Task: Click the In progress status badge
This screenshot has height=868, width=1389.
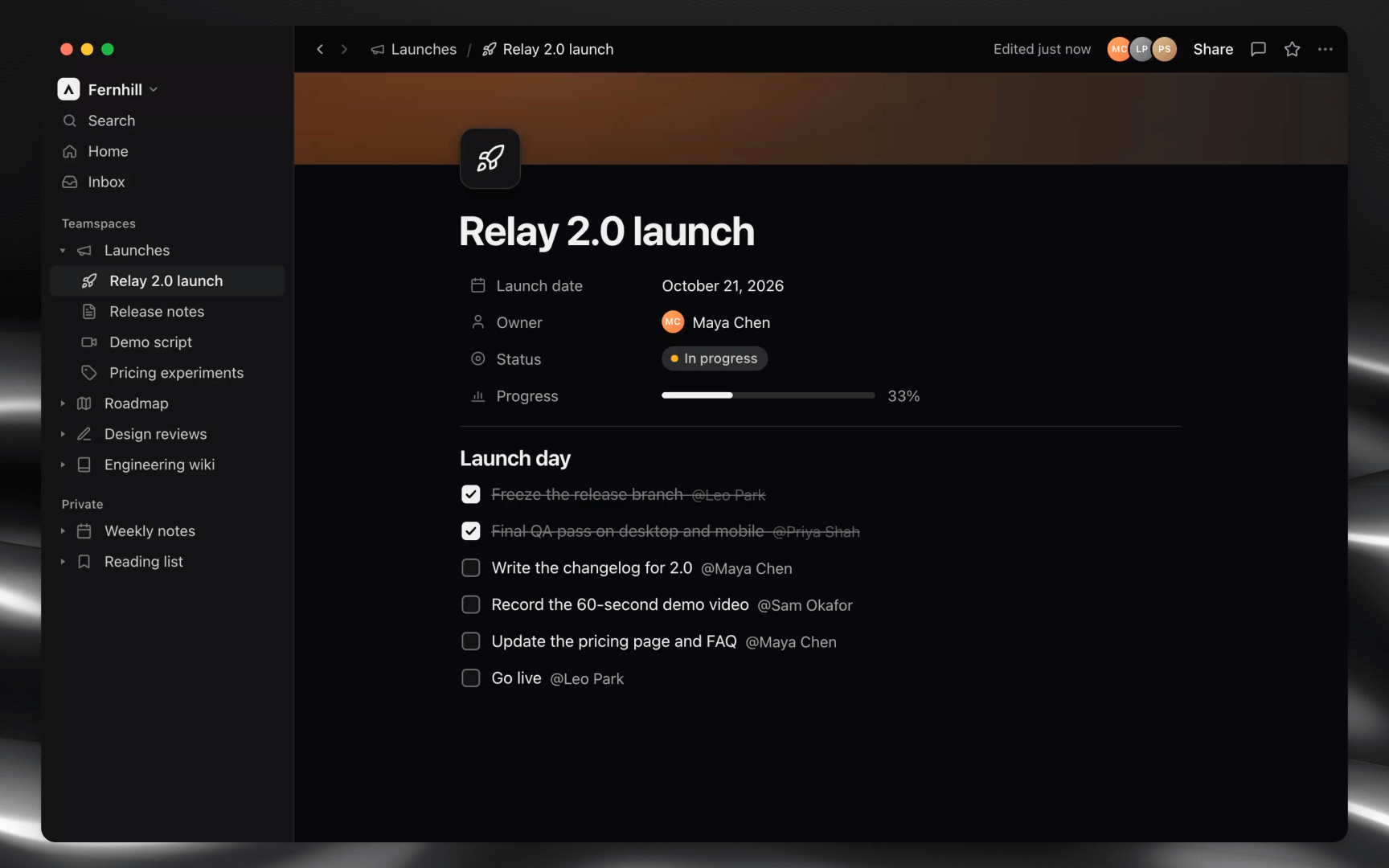Action: pyautogui.click(x=715, y=358)
